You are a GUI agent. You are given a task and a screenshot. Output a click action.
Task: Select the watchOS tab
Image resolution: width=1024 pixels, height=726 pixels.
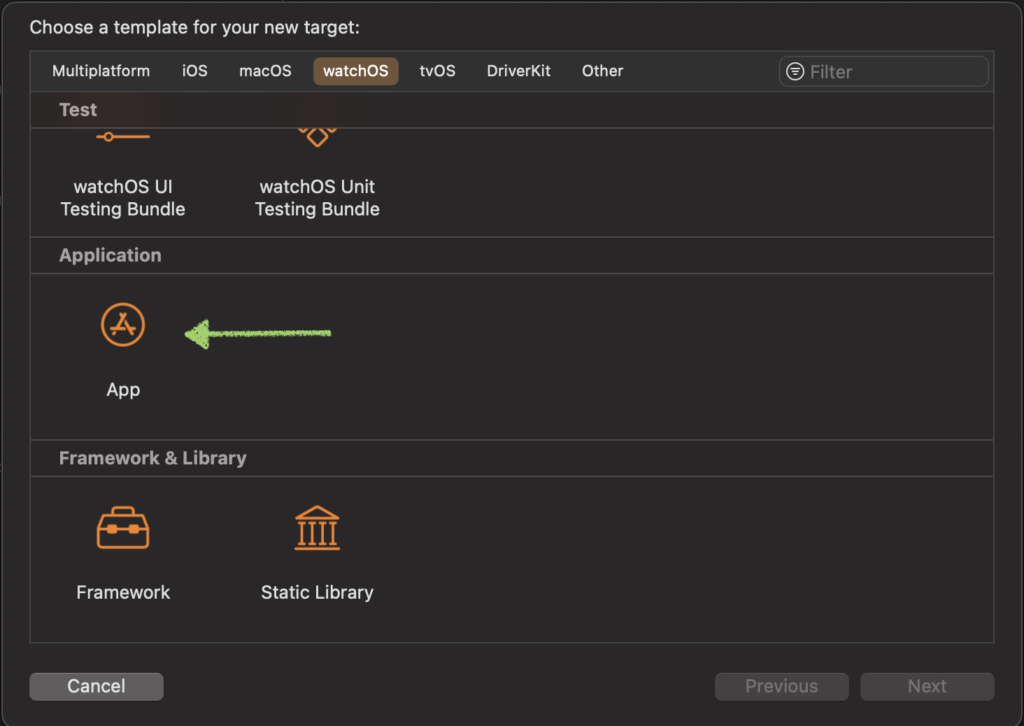355,71
